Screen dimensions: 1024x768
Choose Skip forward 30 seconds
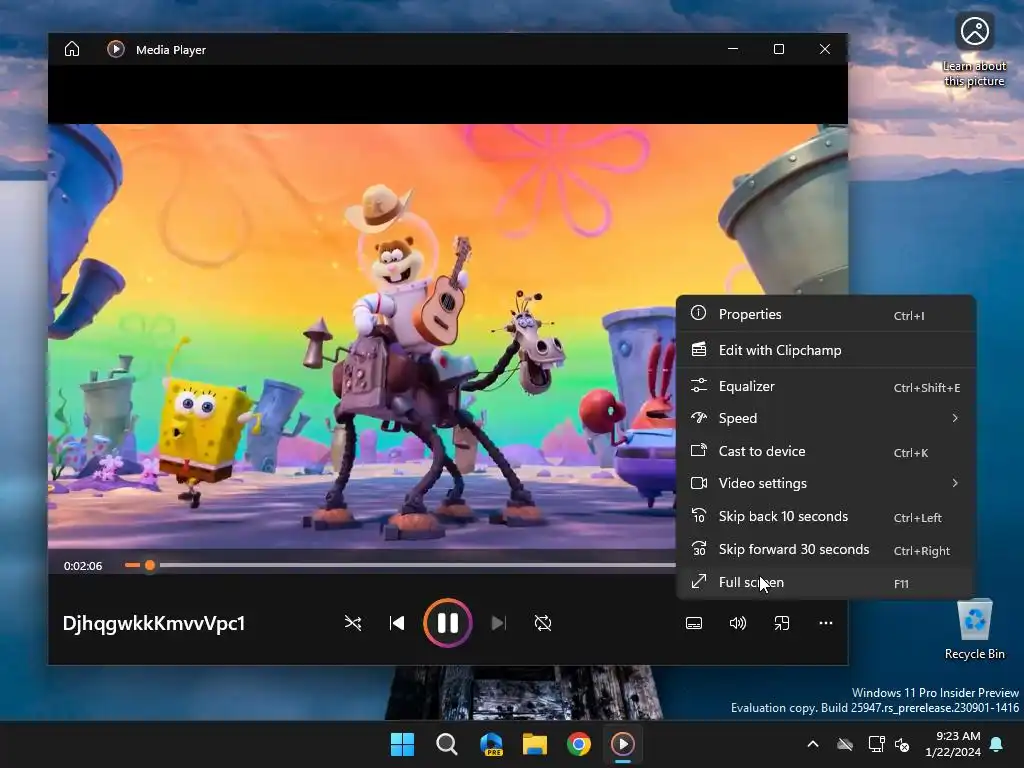tap(826, 549)
